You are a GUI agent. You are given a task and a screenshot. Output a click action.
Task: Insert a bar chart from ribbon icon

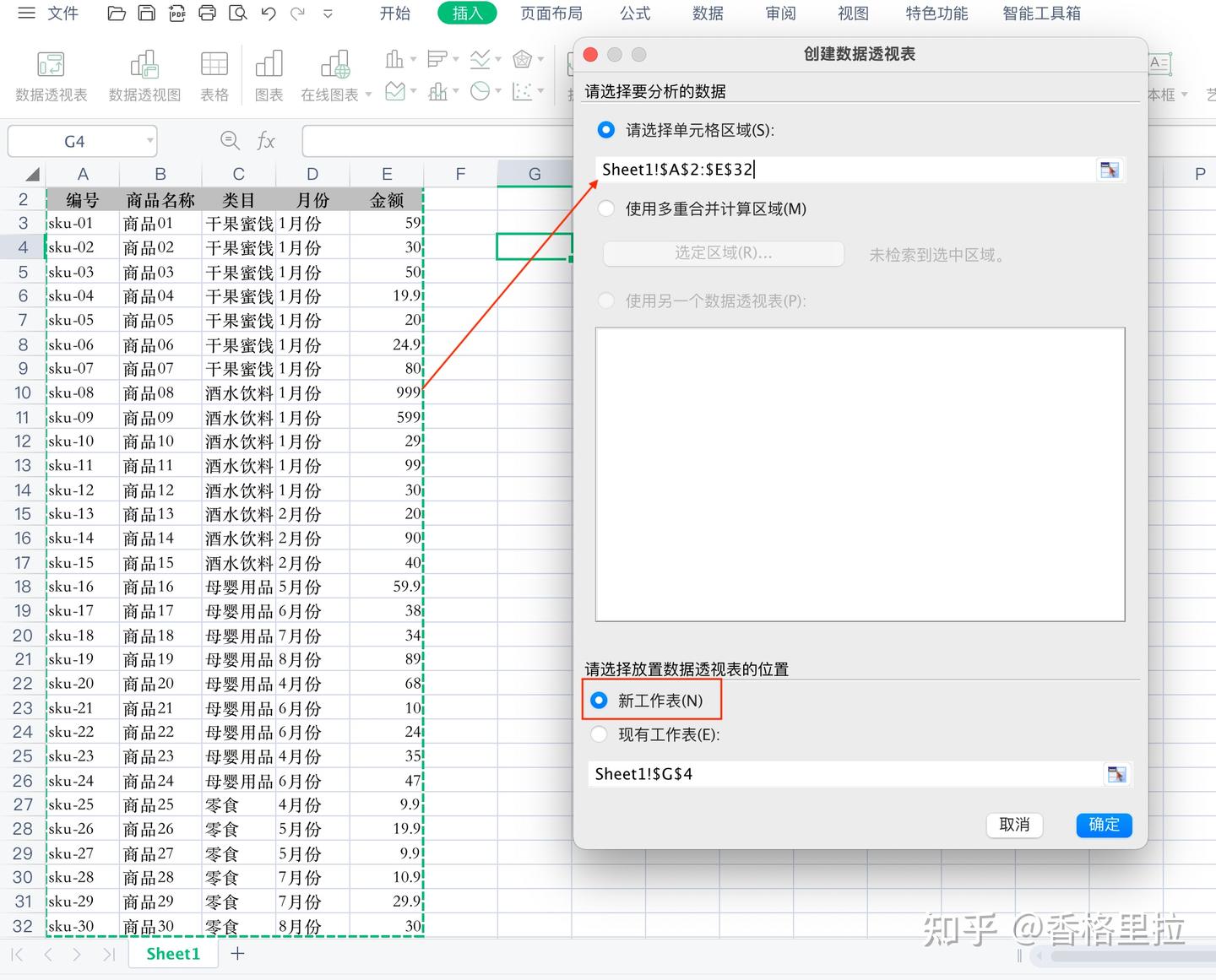coord(437,59)
